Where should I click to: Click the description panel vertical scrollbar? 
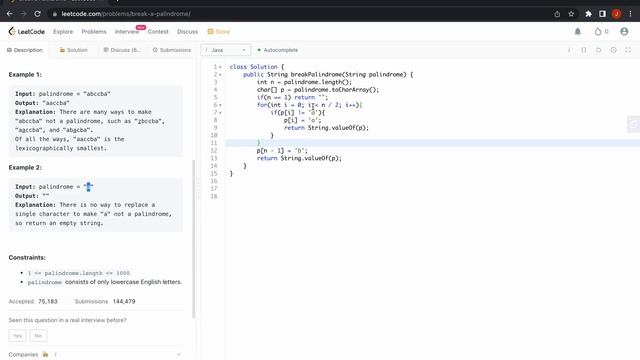(193, 239)
